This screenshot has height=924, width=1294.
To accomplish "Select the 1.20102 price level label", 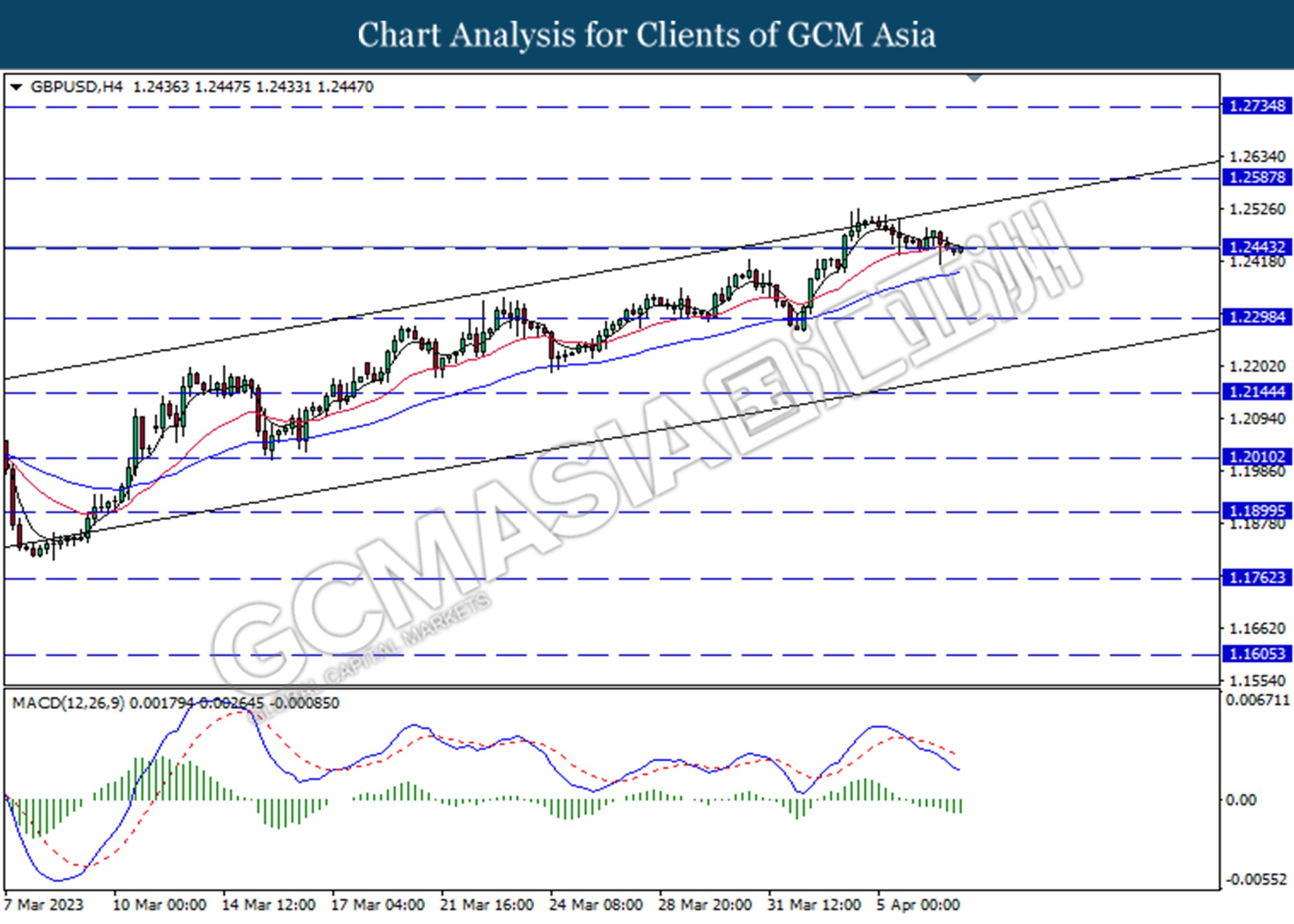I will click(x=1256, y=457).
